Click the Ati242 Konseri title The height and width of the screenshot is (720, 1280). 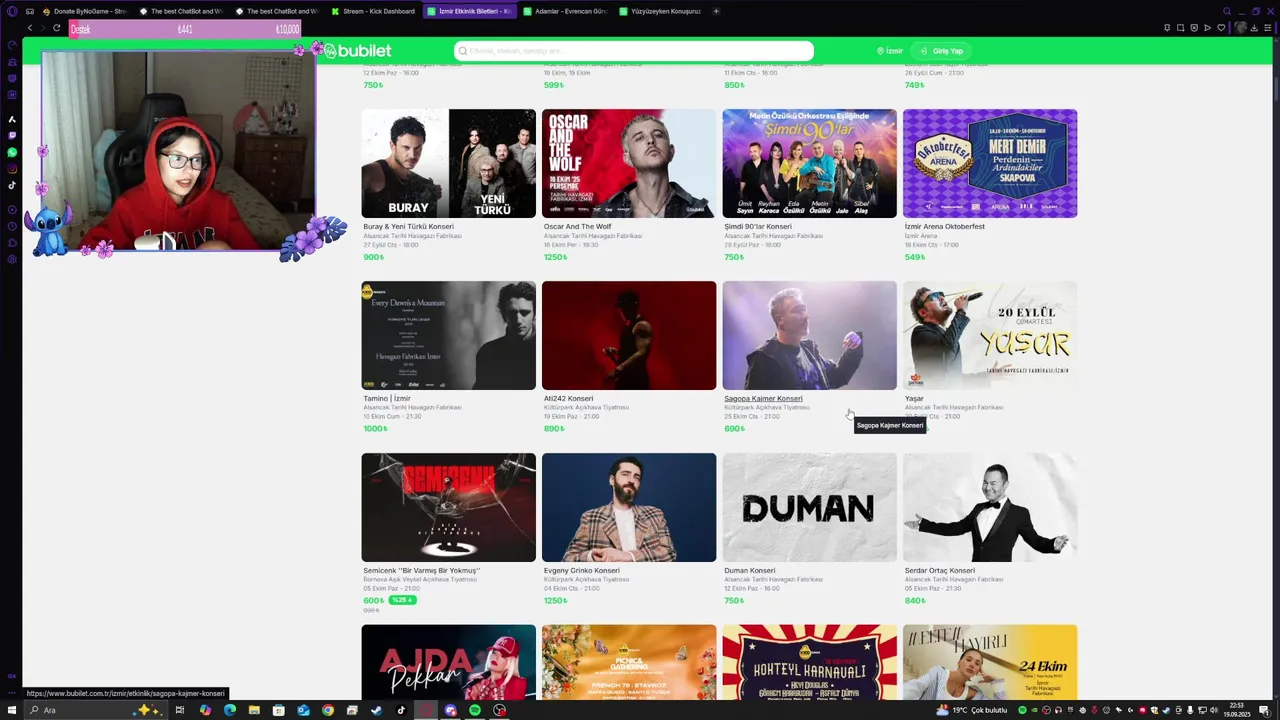click(x=569, y=398)
